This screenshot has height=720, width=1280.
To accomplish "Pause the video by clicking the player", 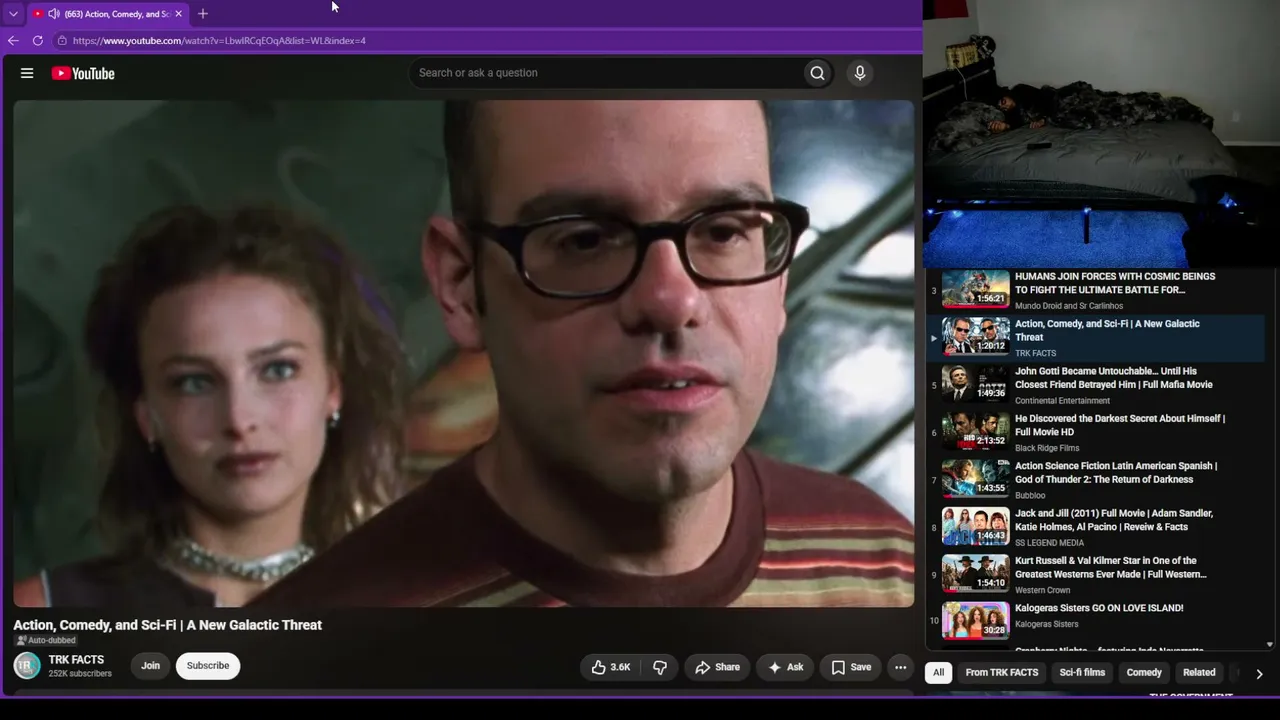I will point(463,353).
